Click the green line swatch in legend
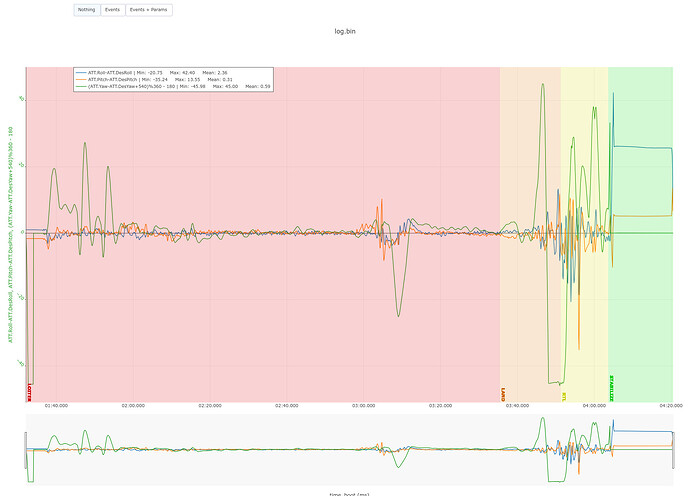Viewport: 690px width, 496px height. 81,86
